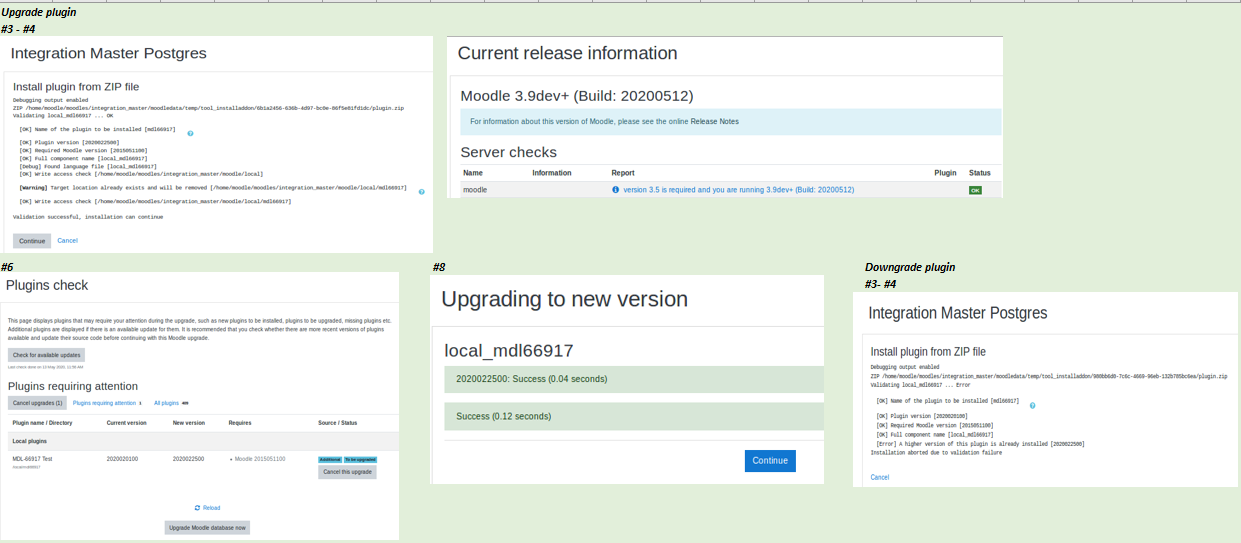
Task: Click 'Additional' status badge for MDL-66917 Test
Action: click(330, 459)
